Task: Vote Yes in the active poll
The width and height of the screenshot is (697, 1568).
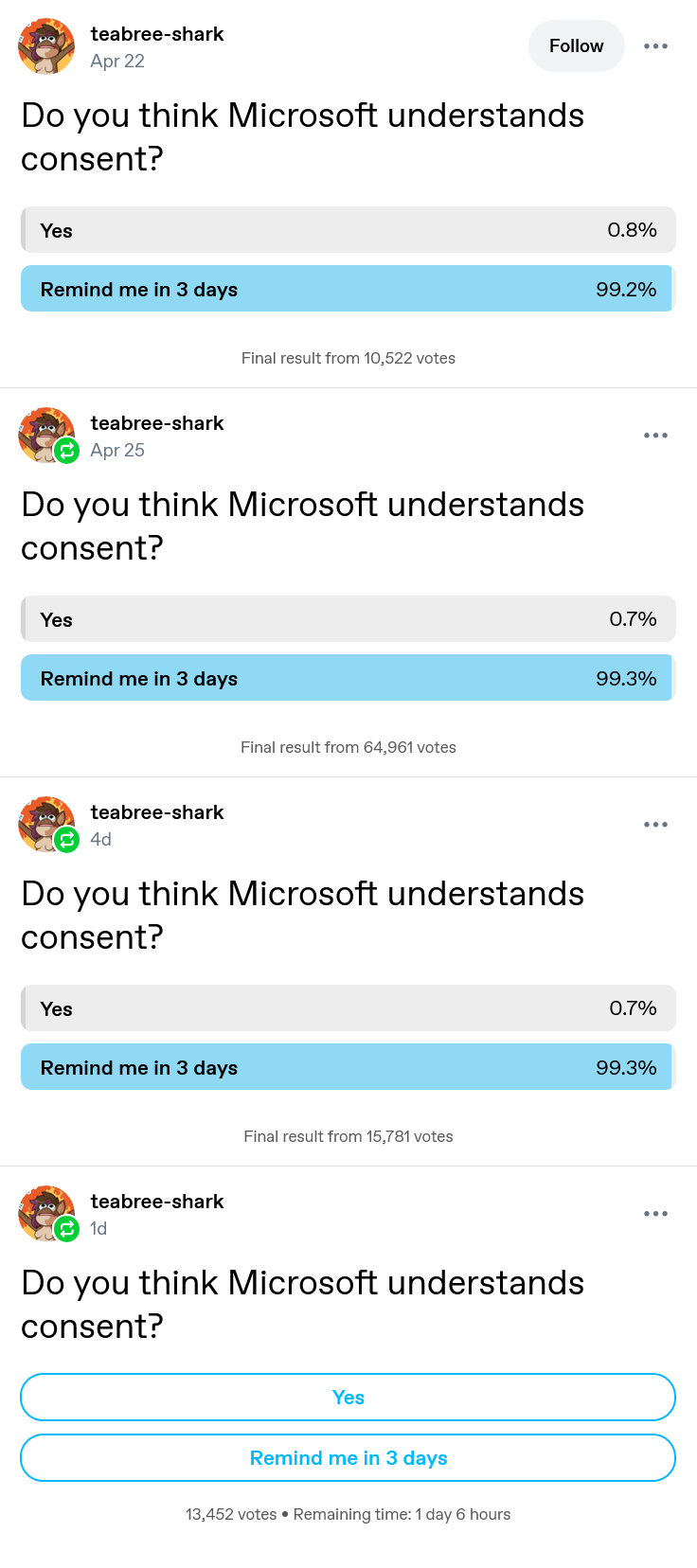Action: pos(348,1397)
